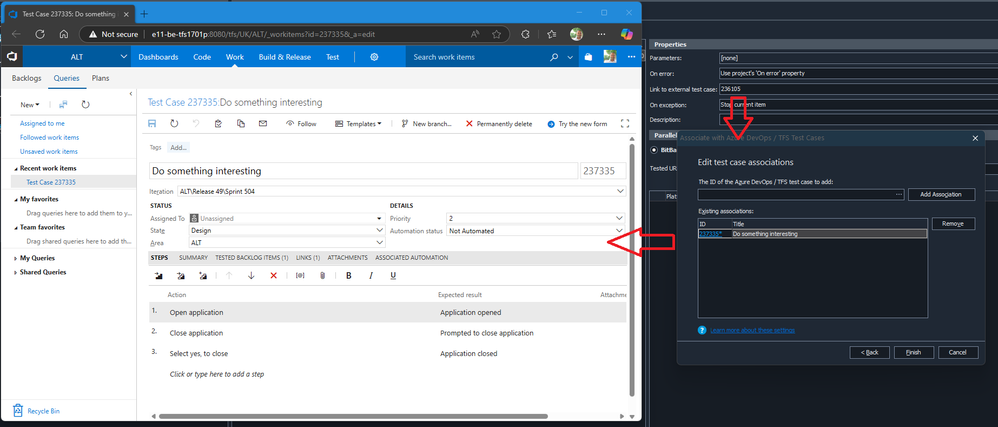Open the Summary tab
The image size is (998, 427).
(x=193, y=258)
